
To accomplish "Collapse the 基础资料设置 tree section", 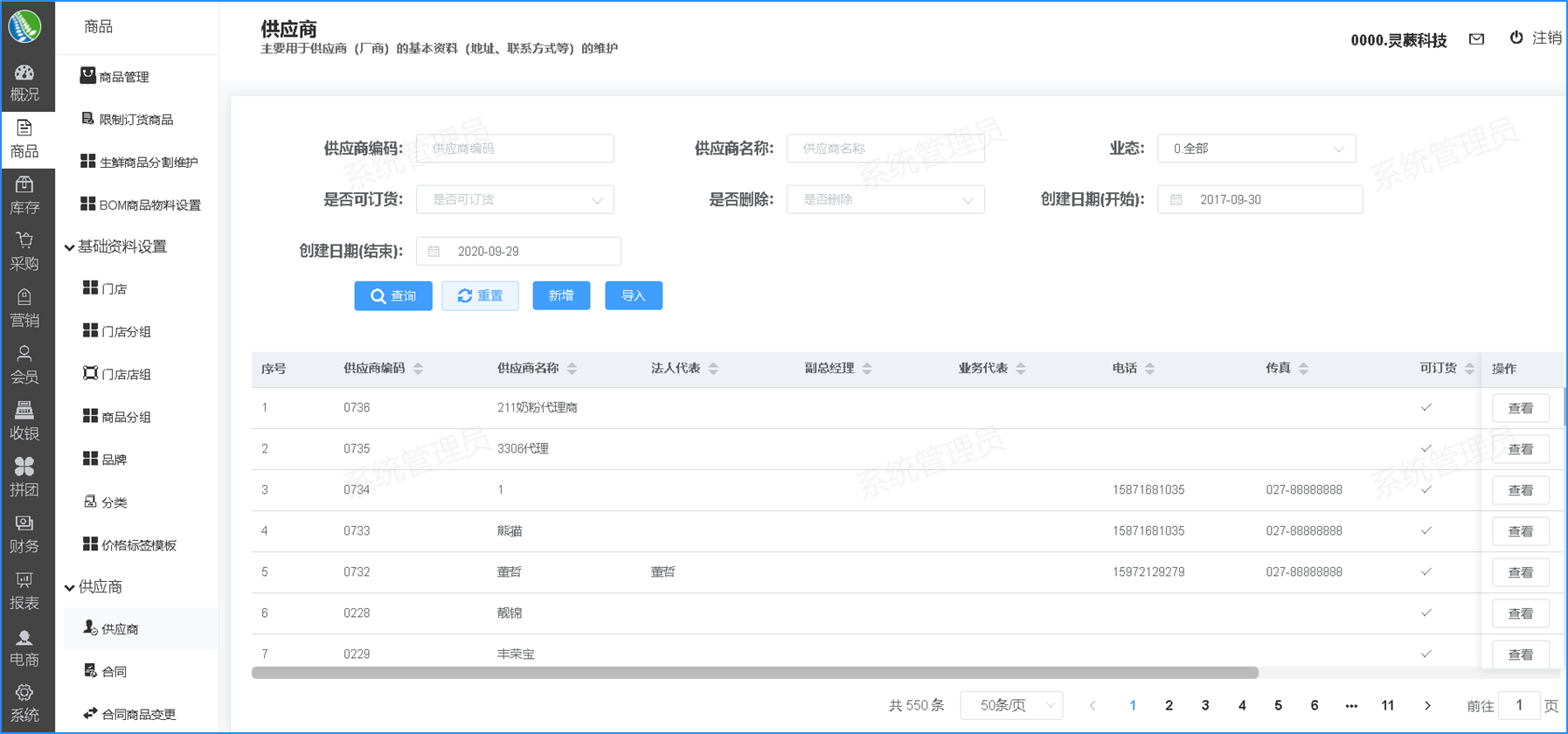I will click(x=70, y=247).
